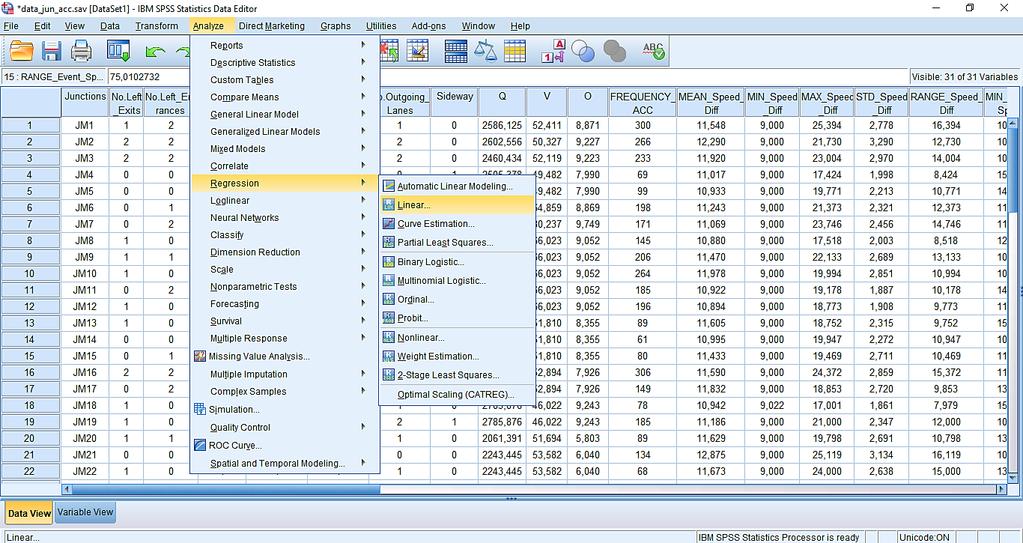This screenshot has height=543, width=1023.
Task: Click the icon beside Probit
Action: pyautogui.click(x=388, y=318)
